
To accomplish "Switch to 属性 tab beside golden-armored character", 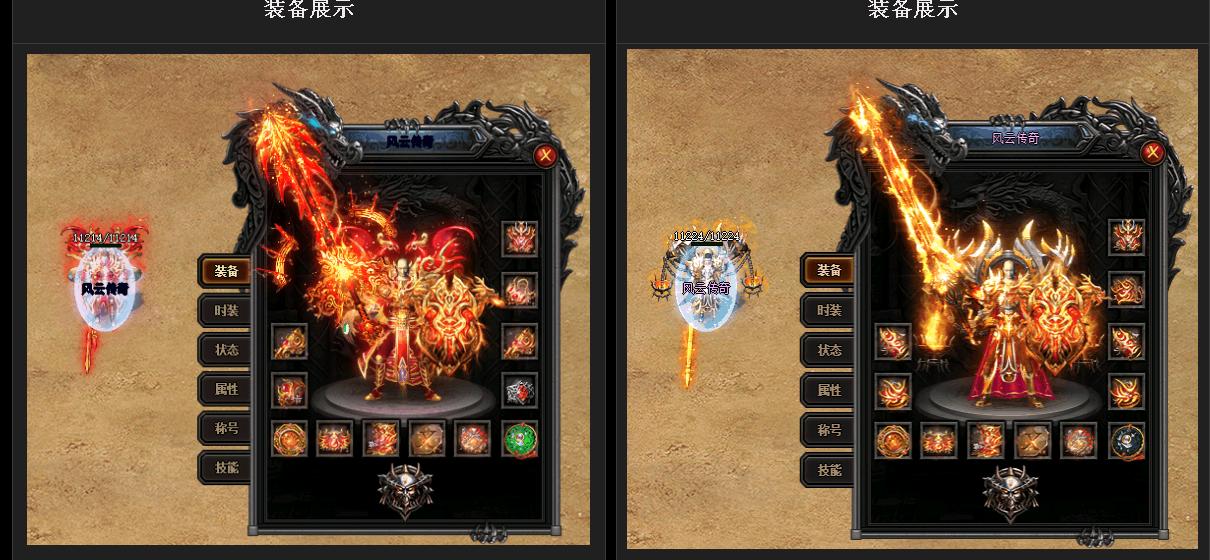I will click(828, 390).
